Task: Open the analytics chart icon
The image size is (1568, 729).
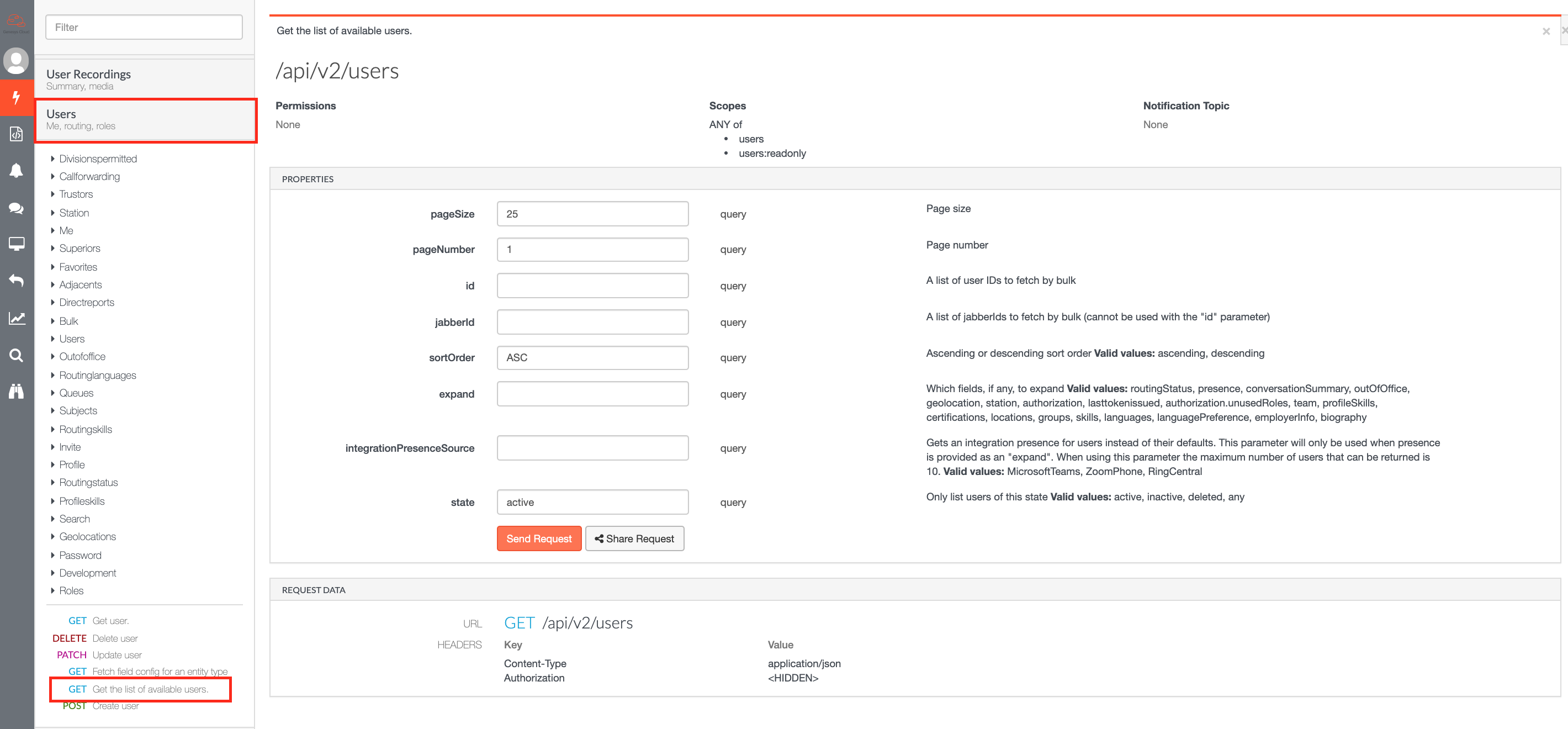Action: coord(17,318)
